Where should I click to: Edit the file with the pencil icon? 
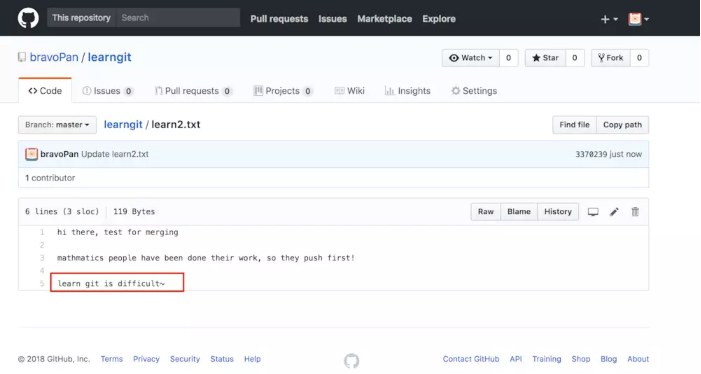(614, 212)
